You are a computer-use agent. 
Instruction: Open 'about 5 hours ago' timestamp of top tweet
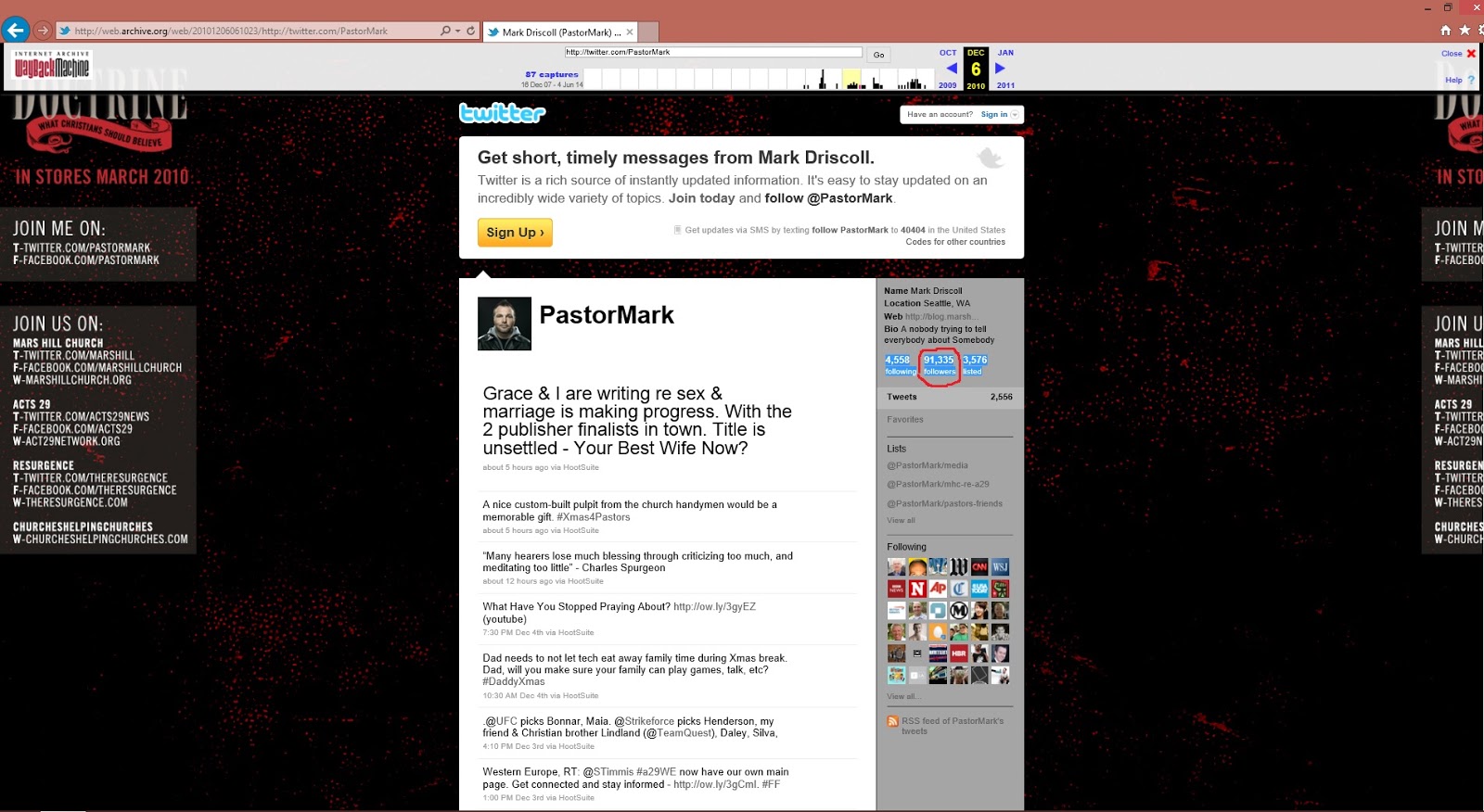[515, 467]
